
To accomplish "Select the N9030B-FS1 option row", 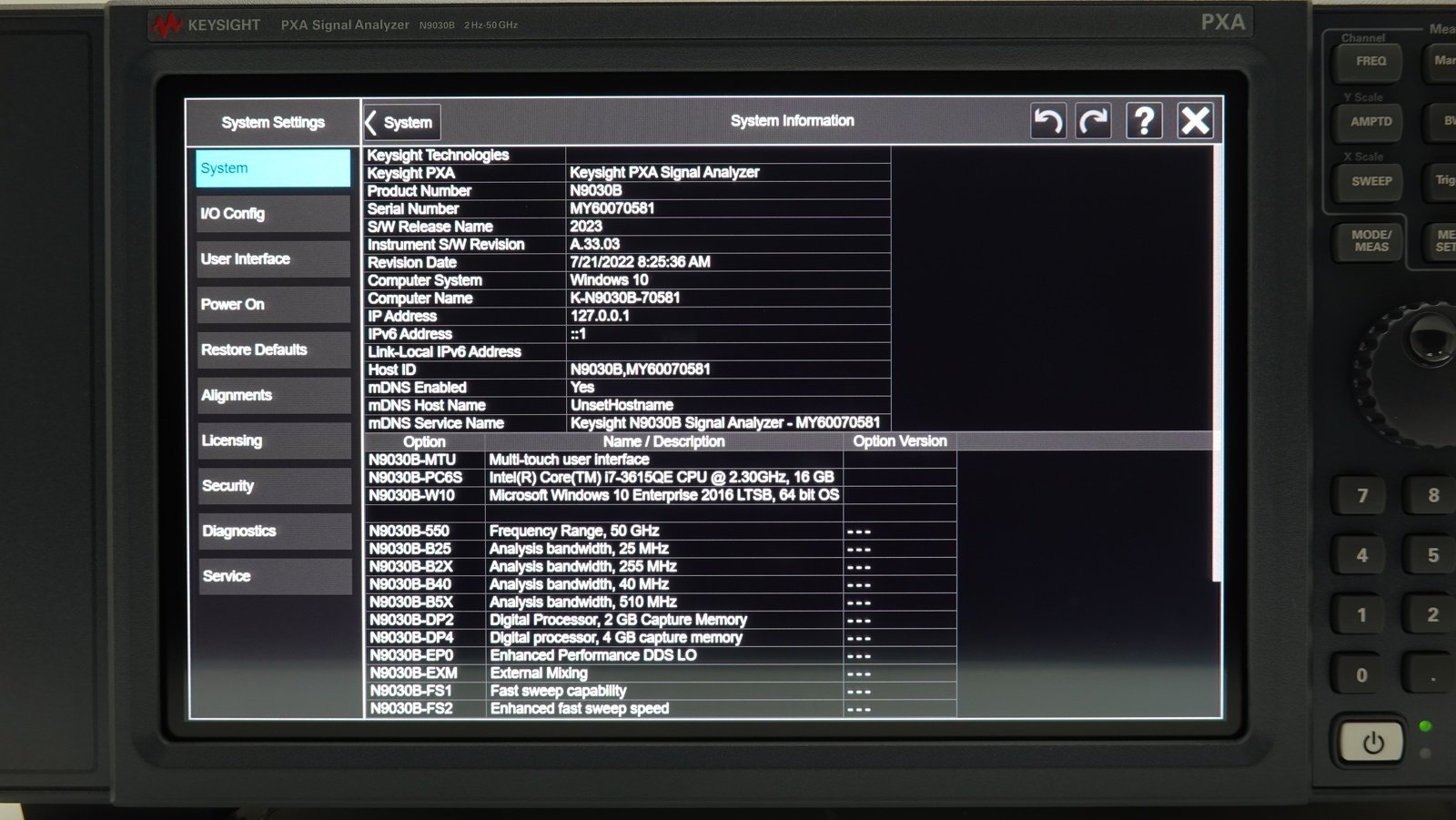I will (661, 691).
